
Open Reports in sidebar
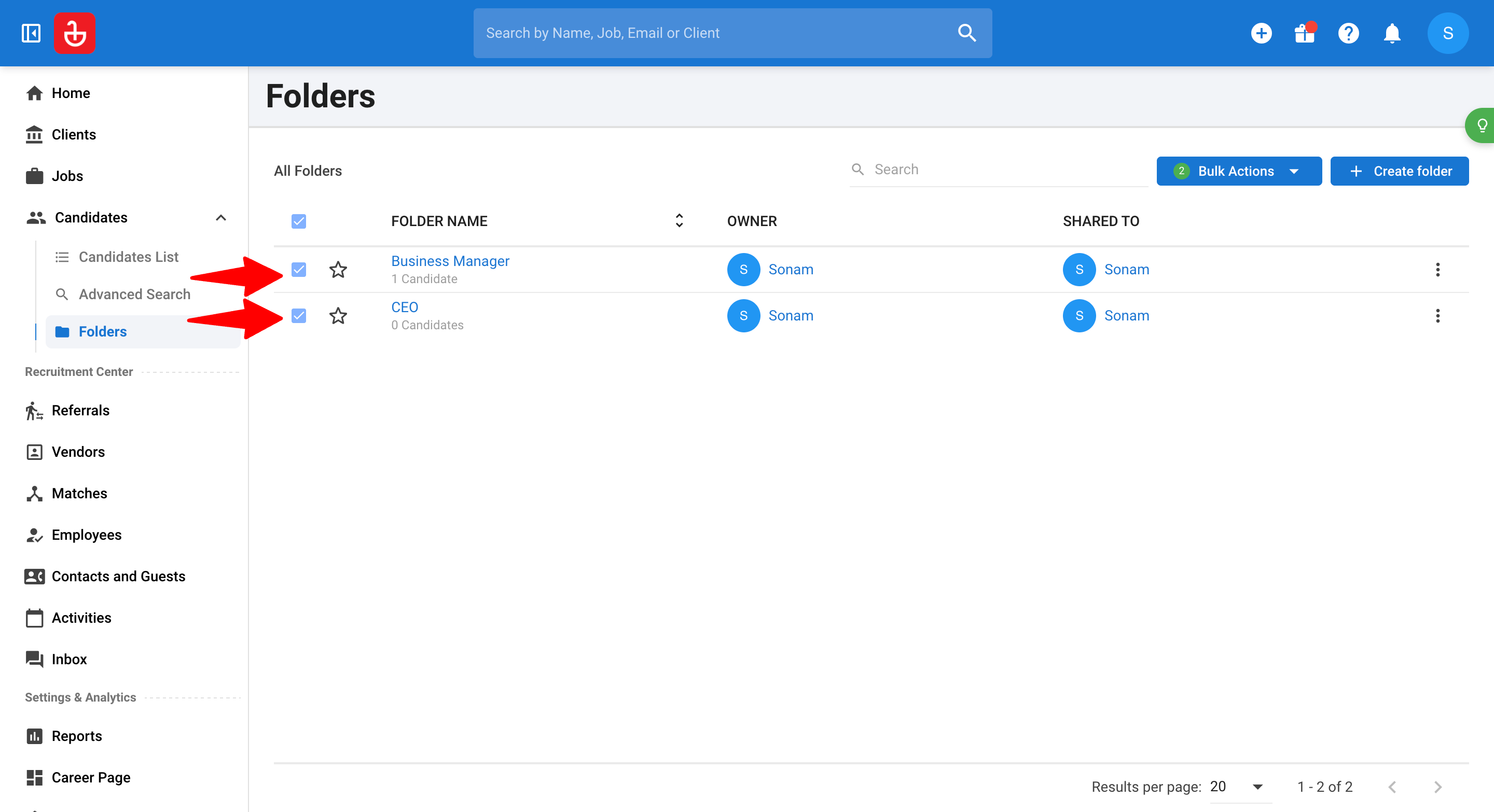(77, 736)
